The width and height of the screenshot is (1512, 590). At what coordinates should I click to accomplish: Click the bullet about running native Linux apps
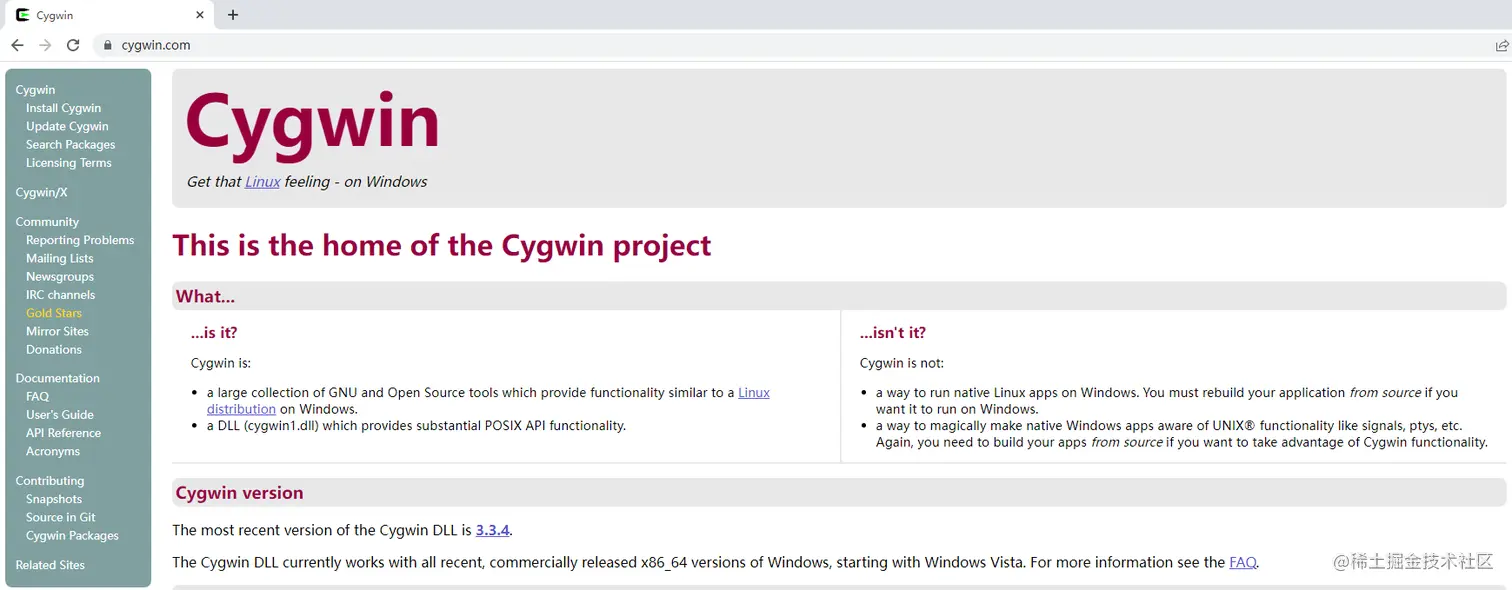point(1166,401)
